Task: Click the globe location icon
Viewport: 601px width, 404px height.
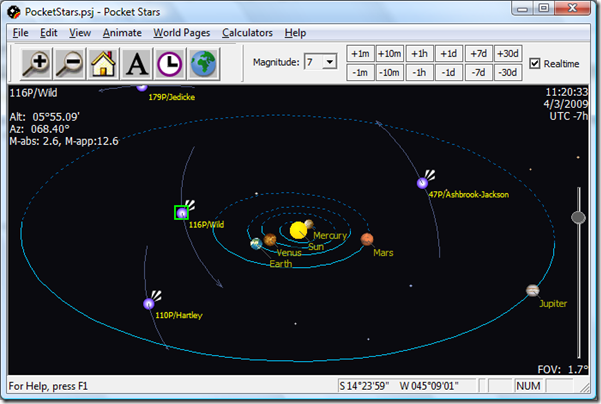Action: tap(203, 63)
